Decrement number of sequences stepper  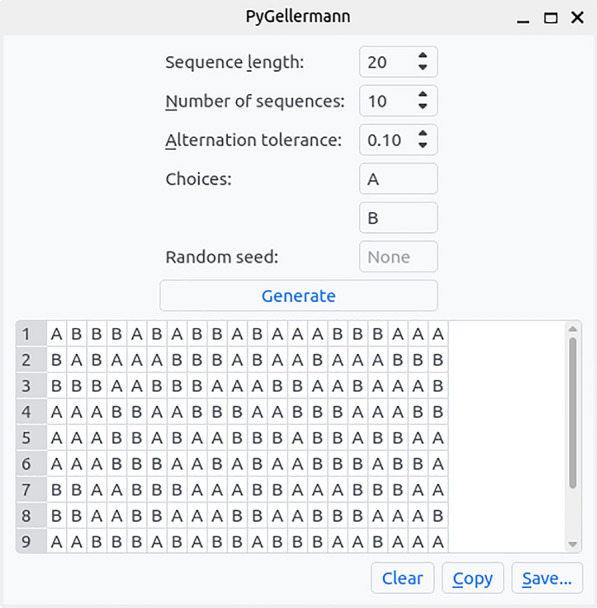click(x=423, y=106)
